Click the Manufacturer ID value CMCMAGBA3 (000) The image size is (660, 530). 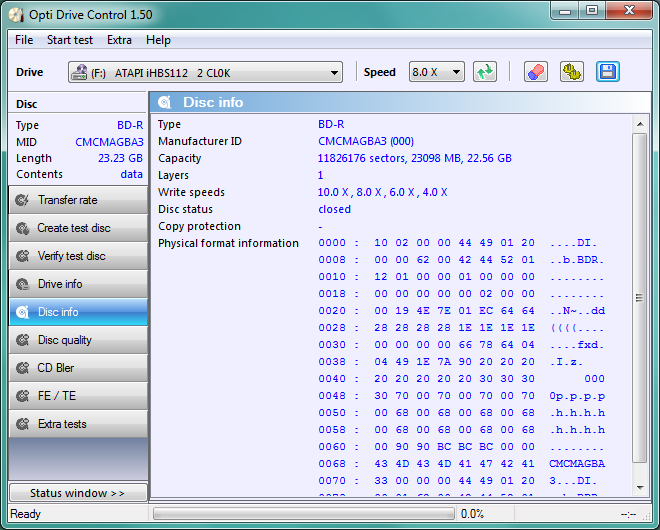(x=366, y=141)
